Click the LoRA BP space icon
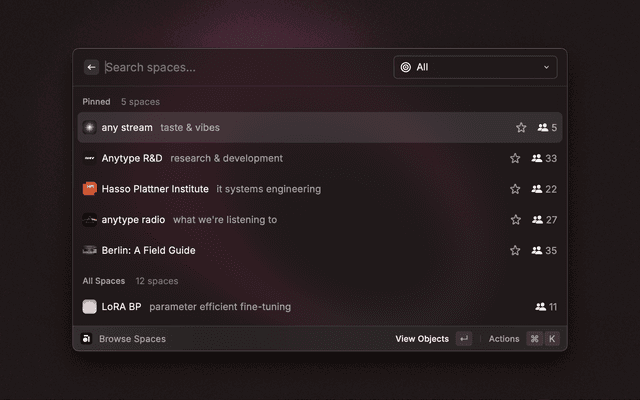 tap(90, 307)
